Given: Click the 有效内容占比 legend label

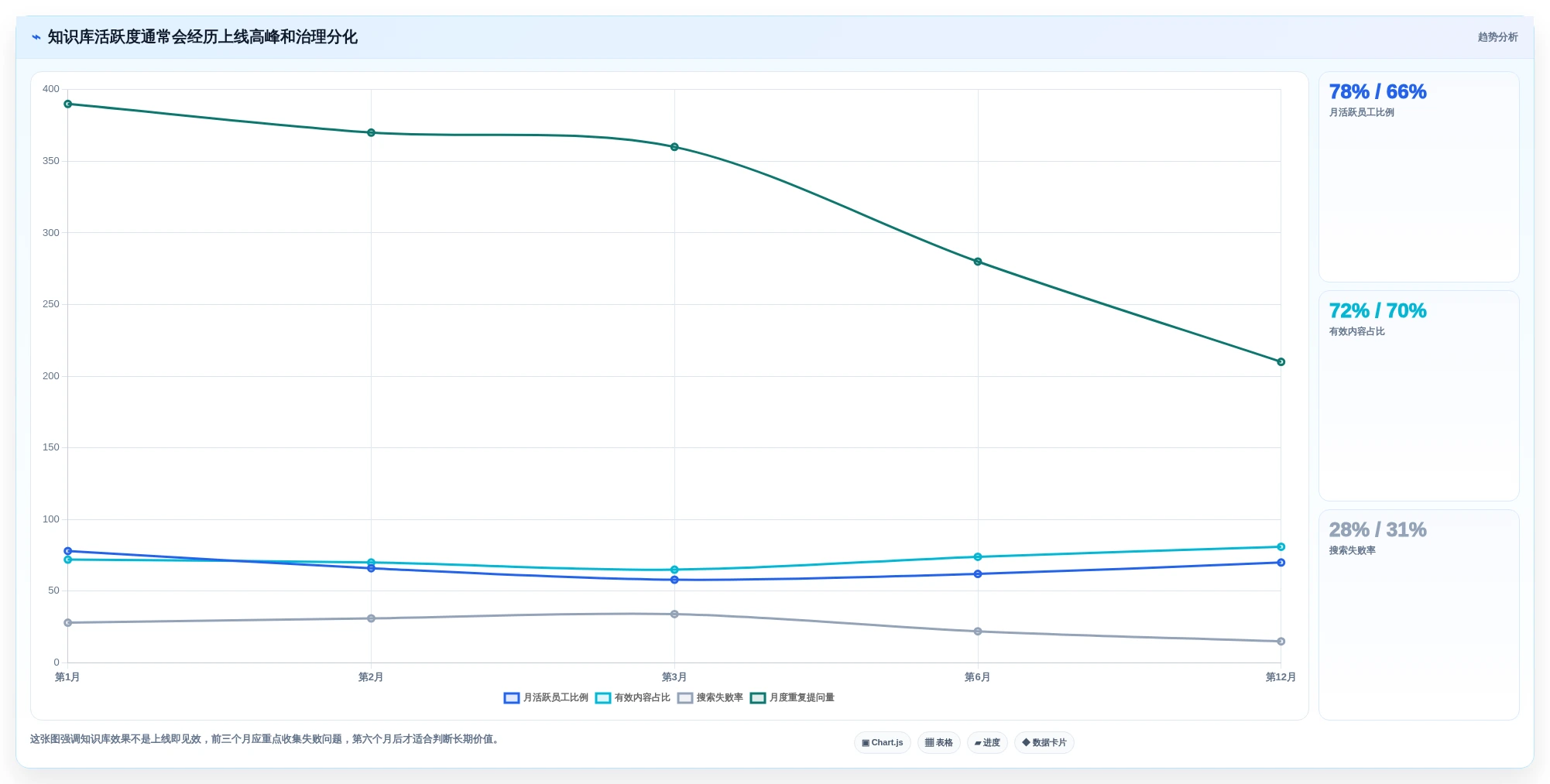Looking at the screenshot, I should pos(643,698).
